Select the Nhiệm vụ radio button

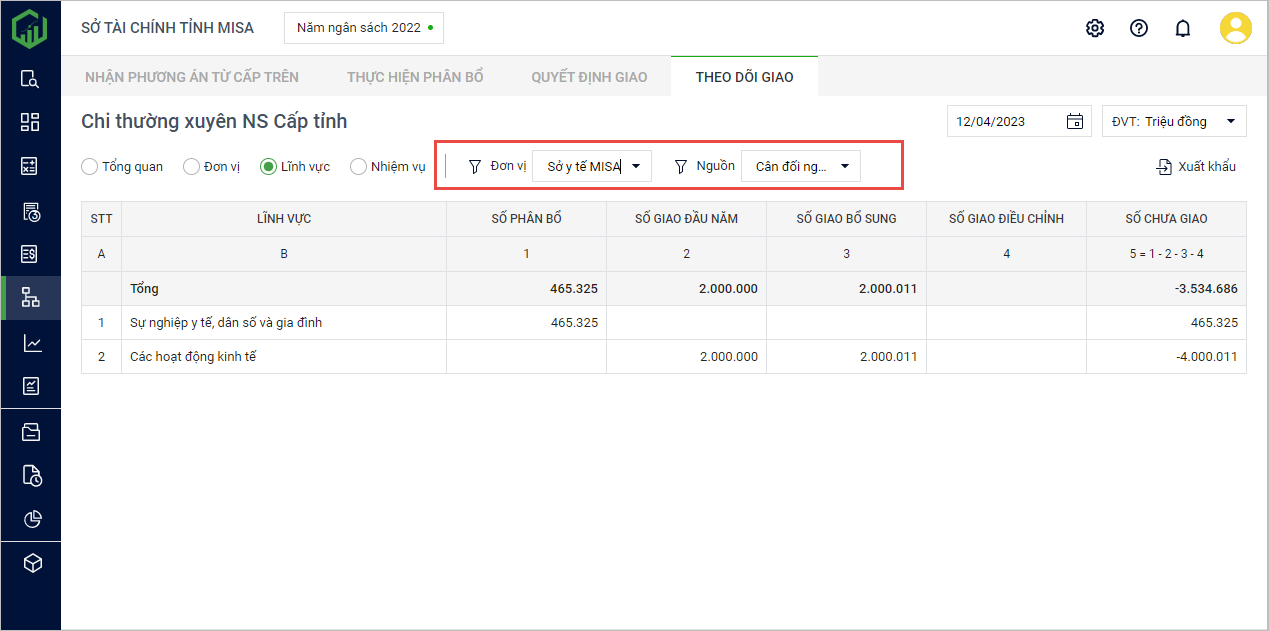tap(359, 167)
